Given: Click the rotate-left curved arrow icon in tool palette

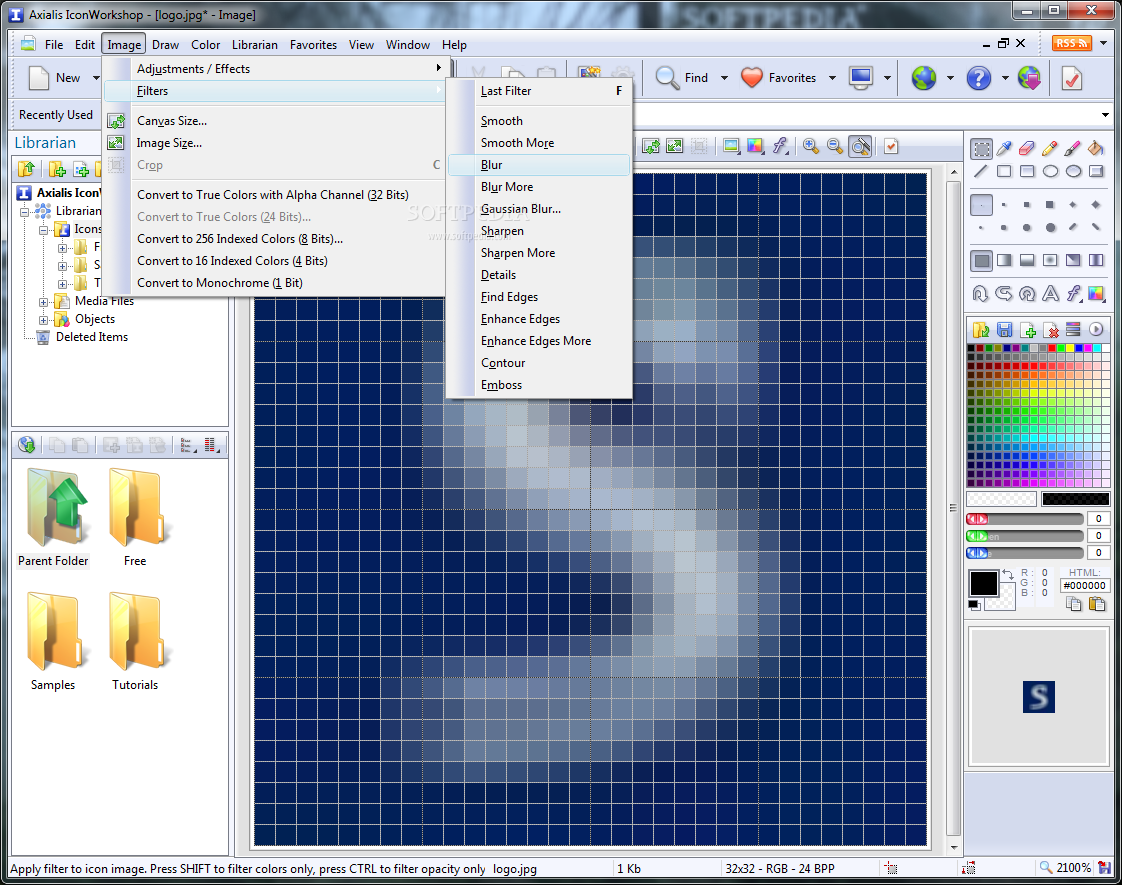Looking at the screenshot, I should pos(981,293).
